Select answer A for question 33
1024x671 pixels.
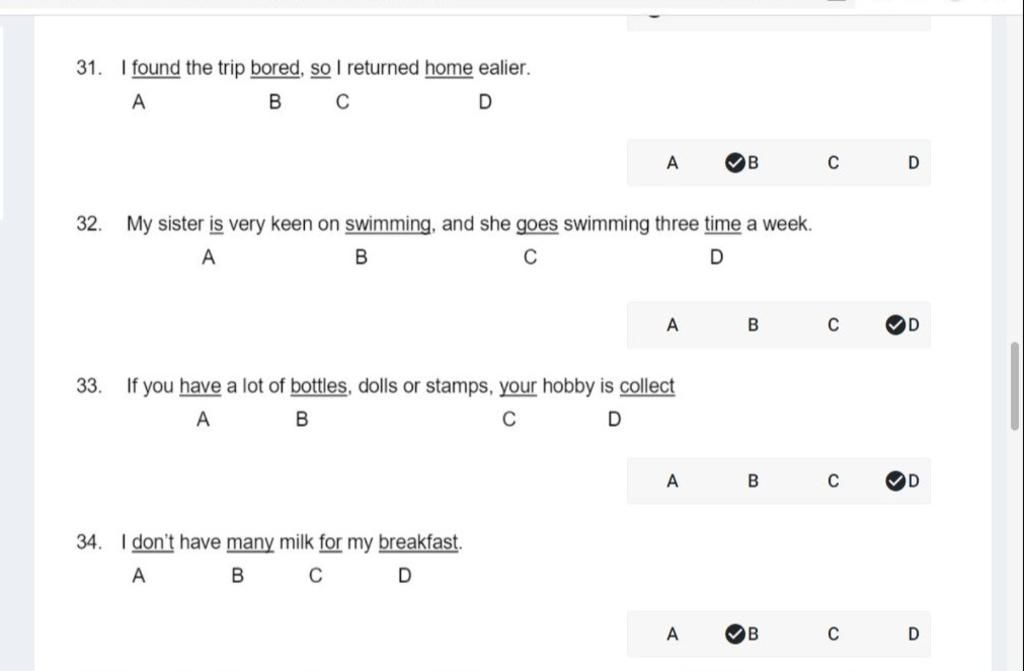click(672, 482)
